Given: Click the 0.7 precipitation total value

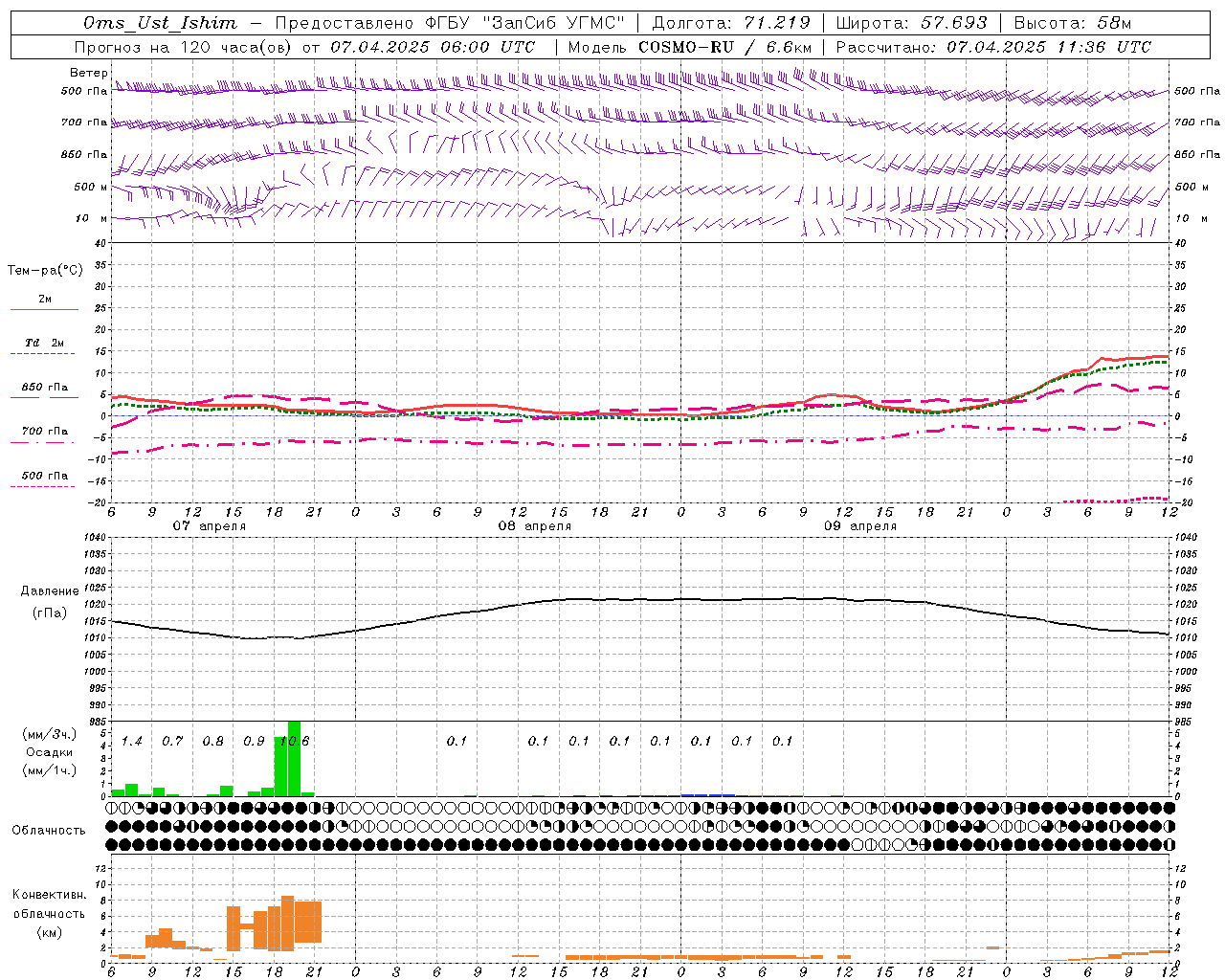Looking at the screenshot, I should (x=172, y=741).
